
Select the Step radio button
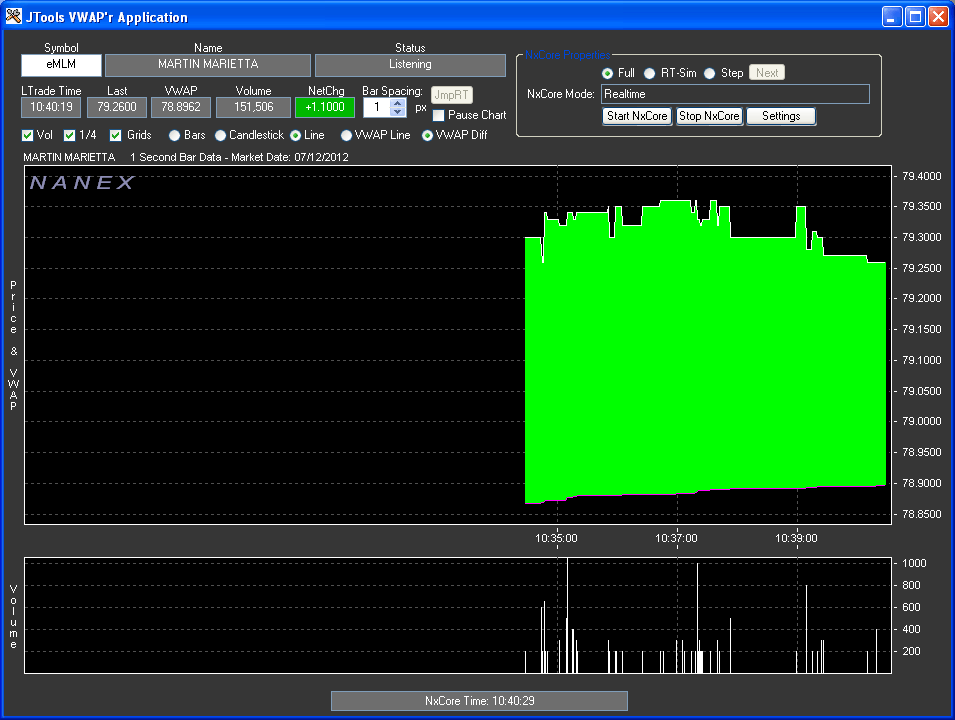pyautogui.click(x=710, y=73)
